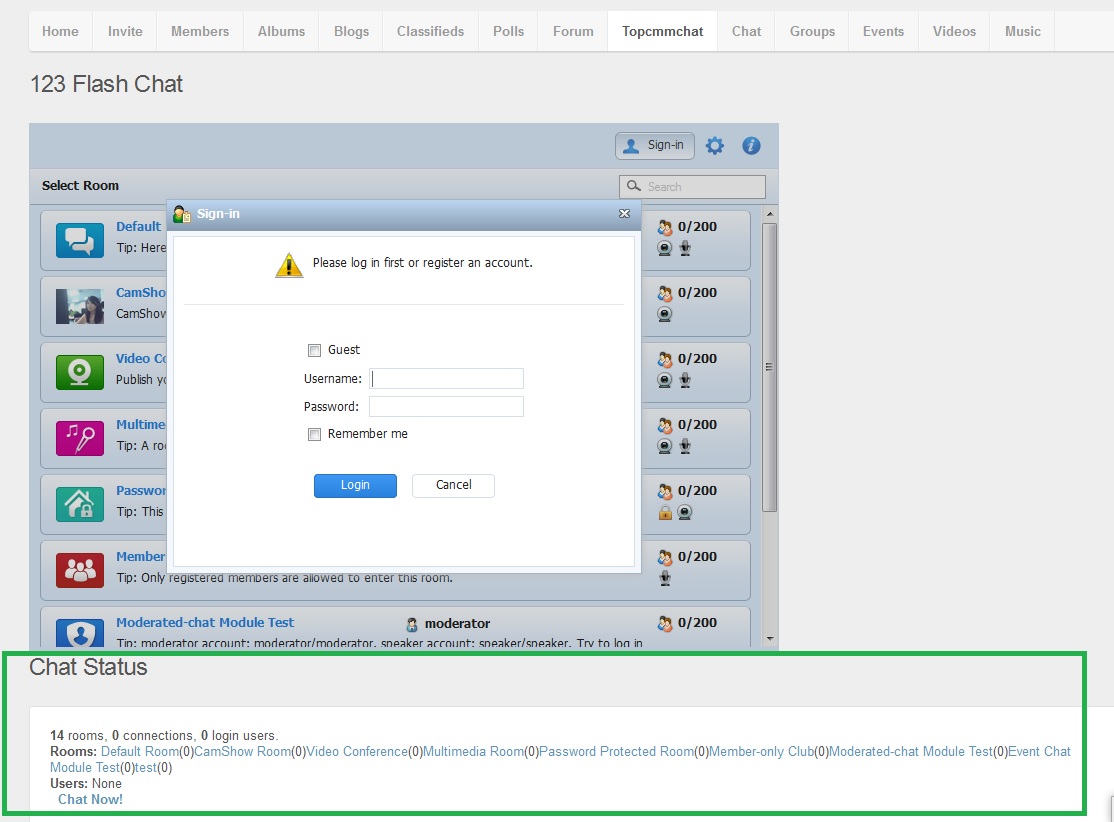1114x822 pixels.
Task: Enable the Guest checkbox
Action: (x=315, y=350)
